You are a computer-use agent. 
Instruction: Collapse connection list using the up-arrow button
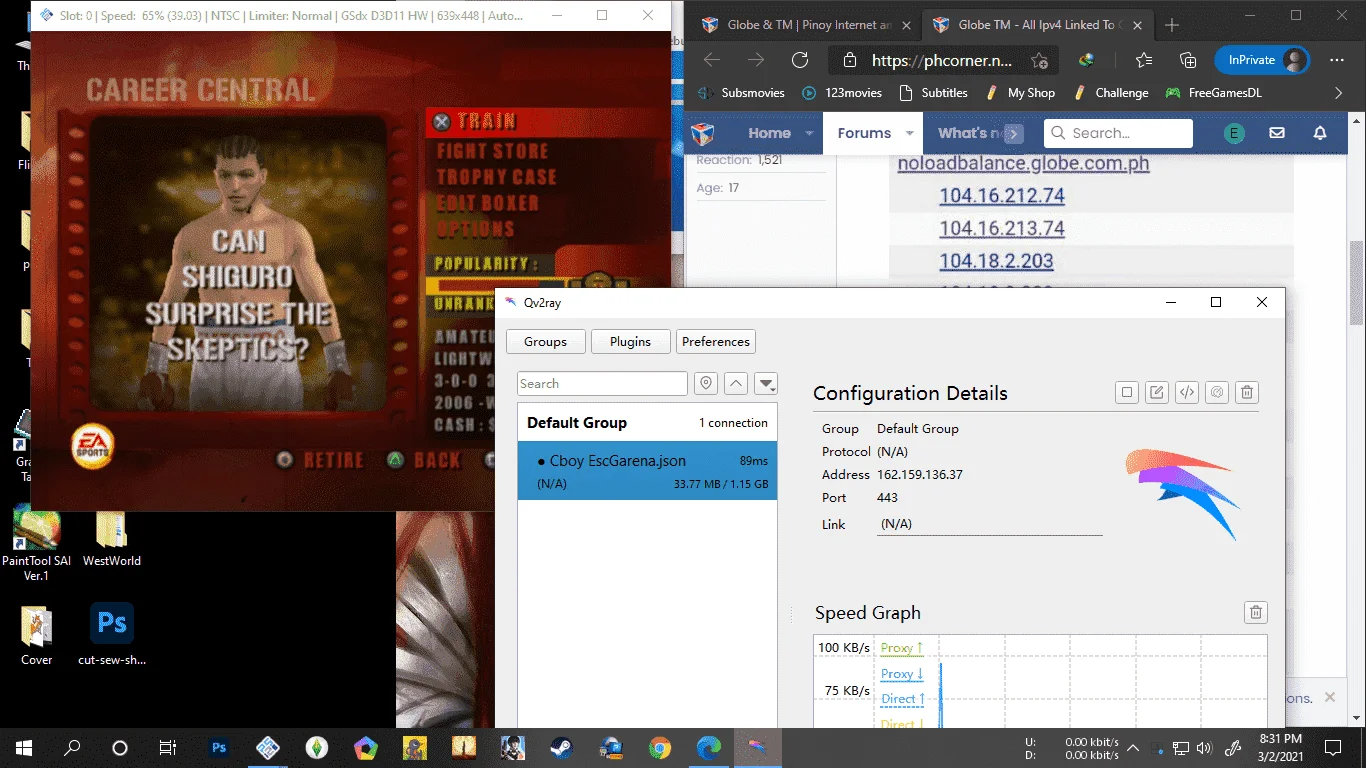[x=736, y=383]
